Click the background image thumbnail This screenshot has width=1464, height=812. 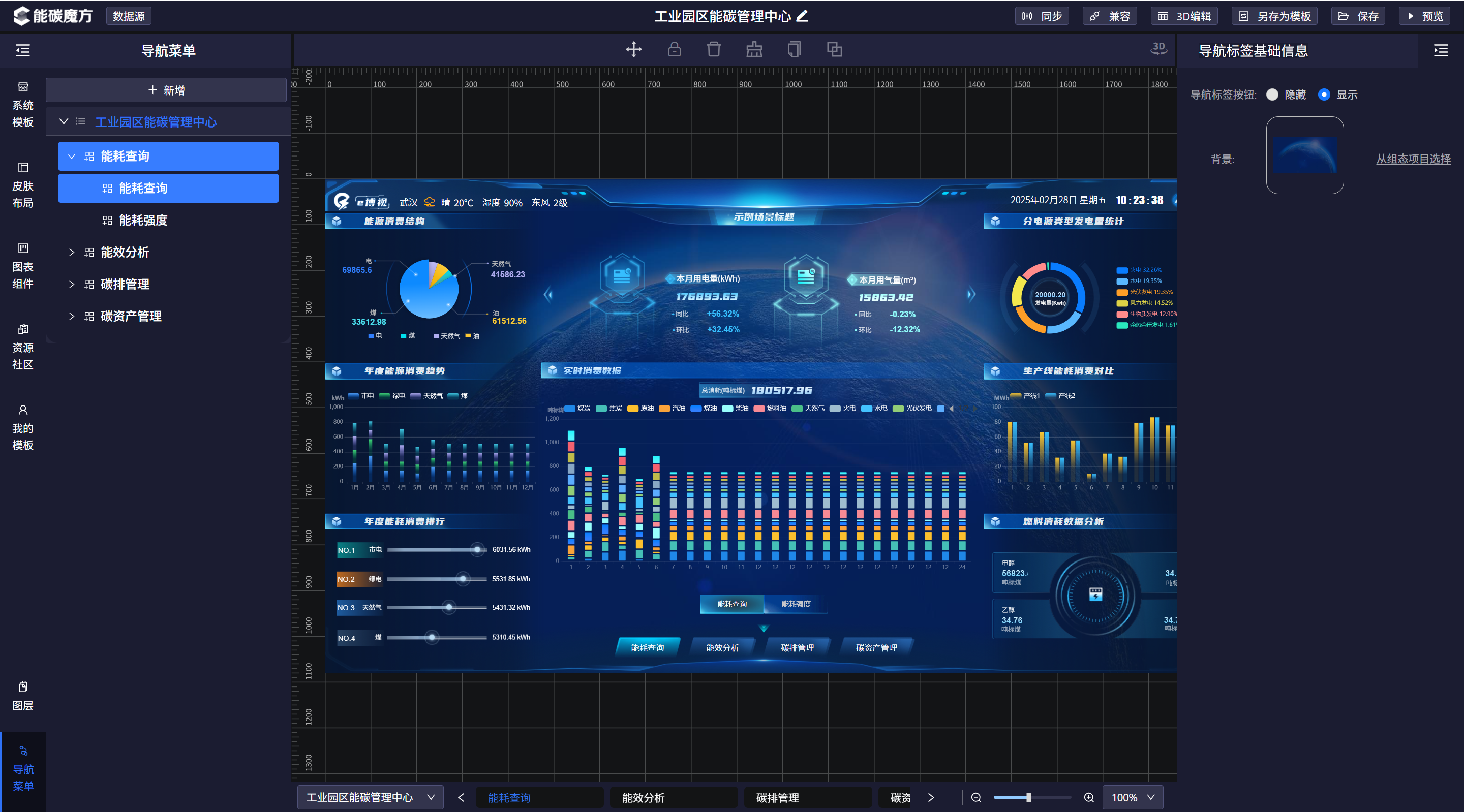[1305, 155]
